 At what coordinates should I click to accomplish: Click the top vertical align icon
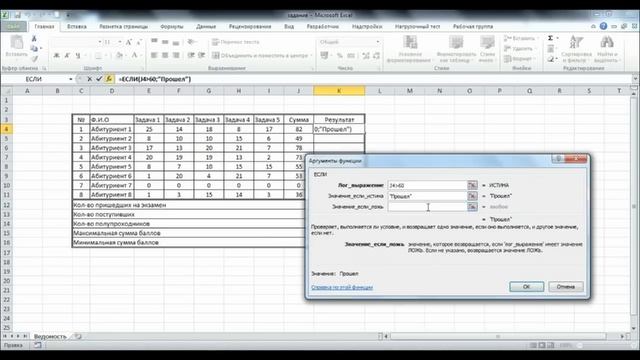point(154,42)
